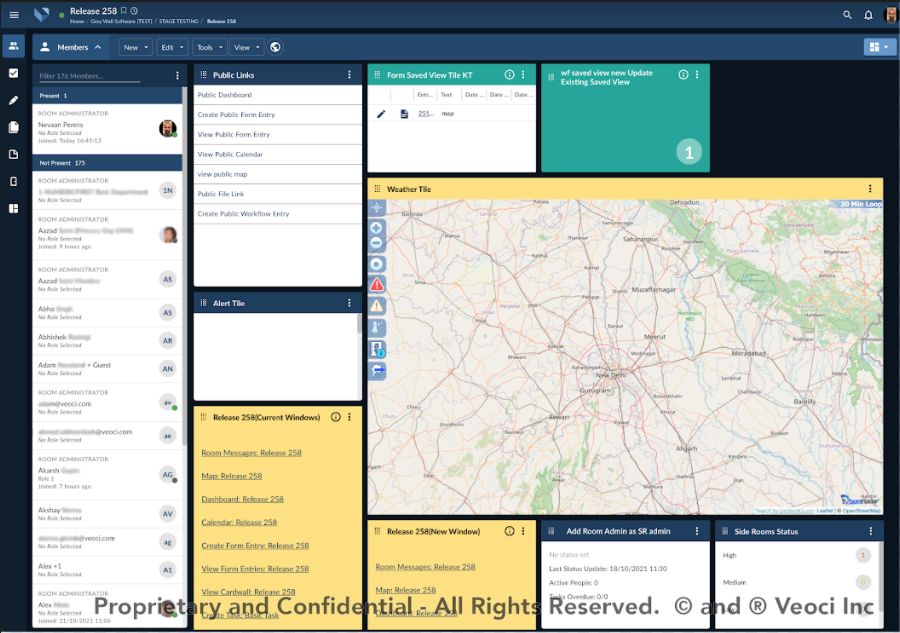Click the search magnifier icon

(x=848, y=15)
